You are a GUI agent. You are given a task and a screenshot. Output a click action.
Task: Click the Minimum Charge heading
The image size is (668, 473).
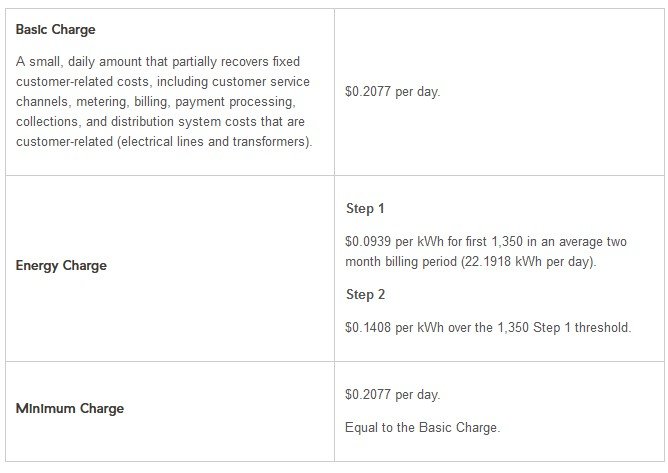[x=70, y=408]
